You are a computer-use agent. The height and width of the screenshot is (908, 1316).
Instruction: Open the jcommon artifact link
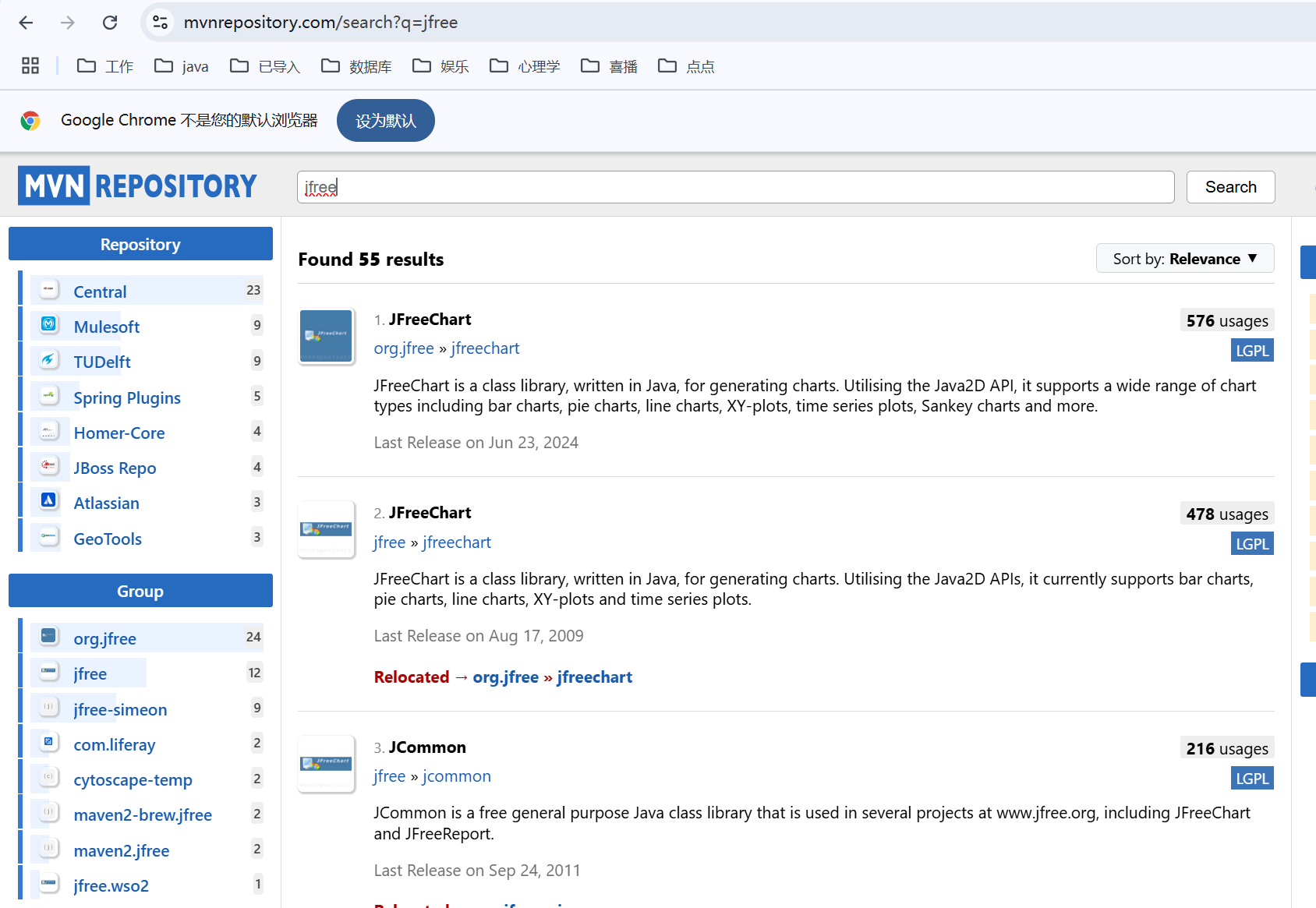pos(457,776)
